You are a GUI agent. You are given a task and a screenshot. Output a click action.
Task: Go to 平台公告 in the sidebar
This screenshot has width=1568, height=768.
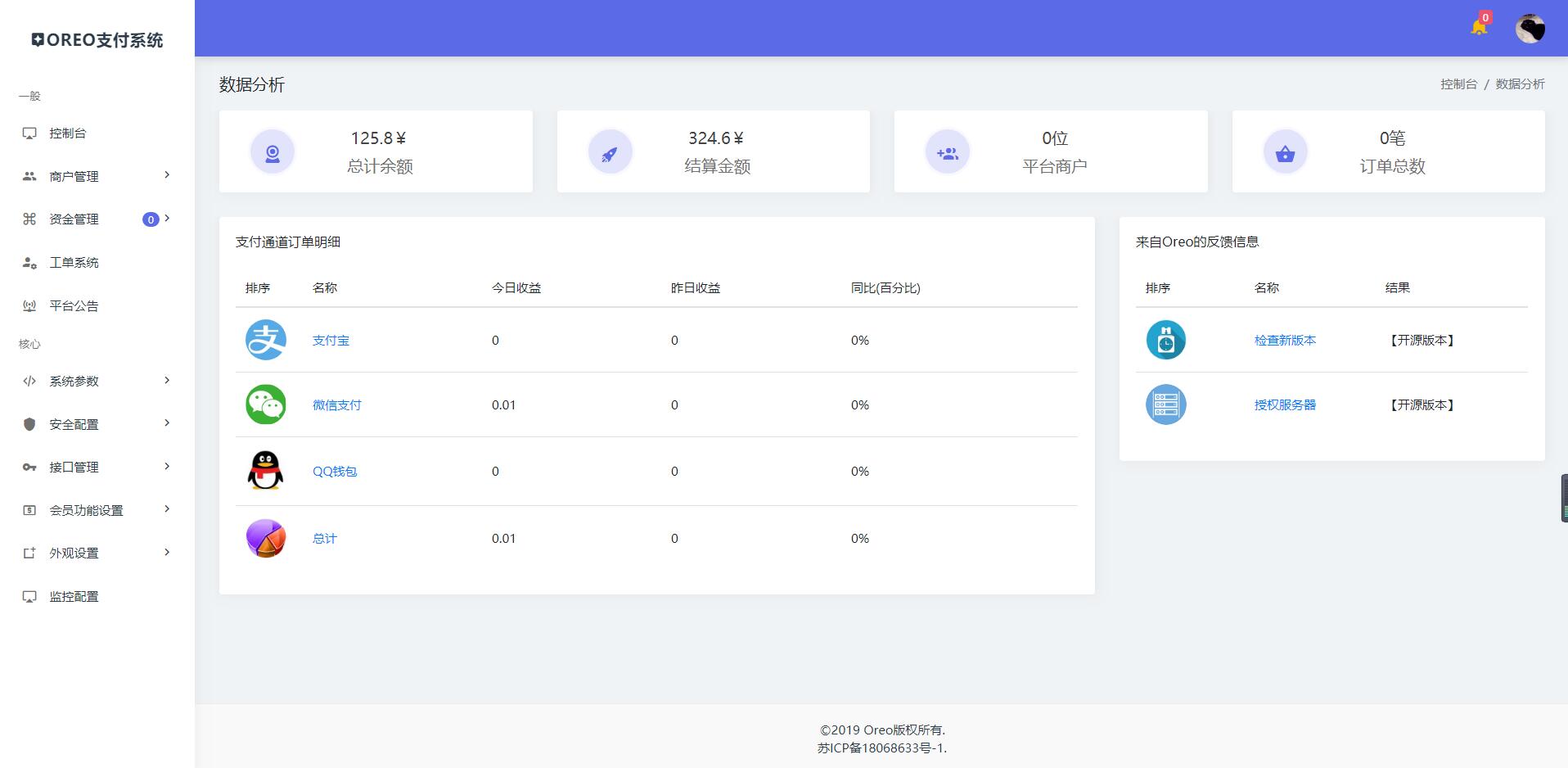click(74, 305)
